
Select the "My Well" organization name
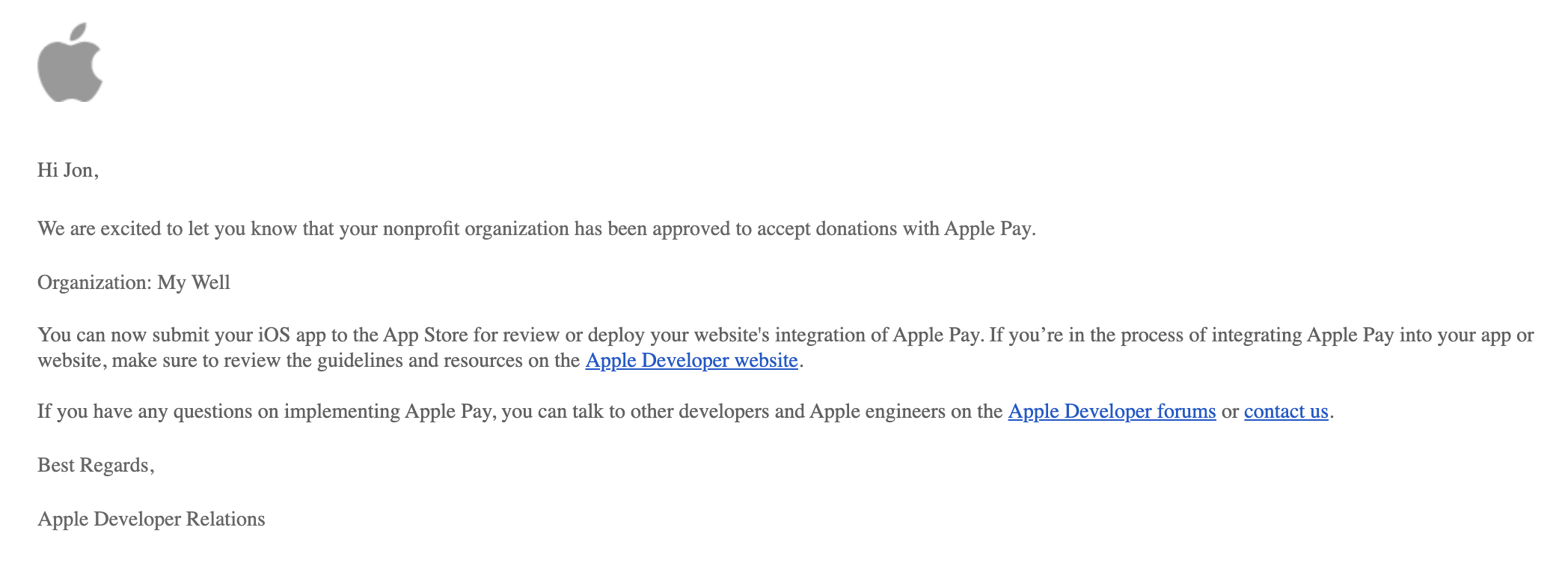194,282
